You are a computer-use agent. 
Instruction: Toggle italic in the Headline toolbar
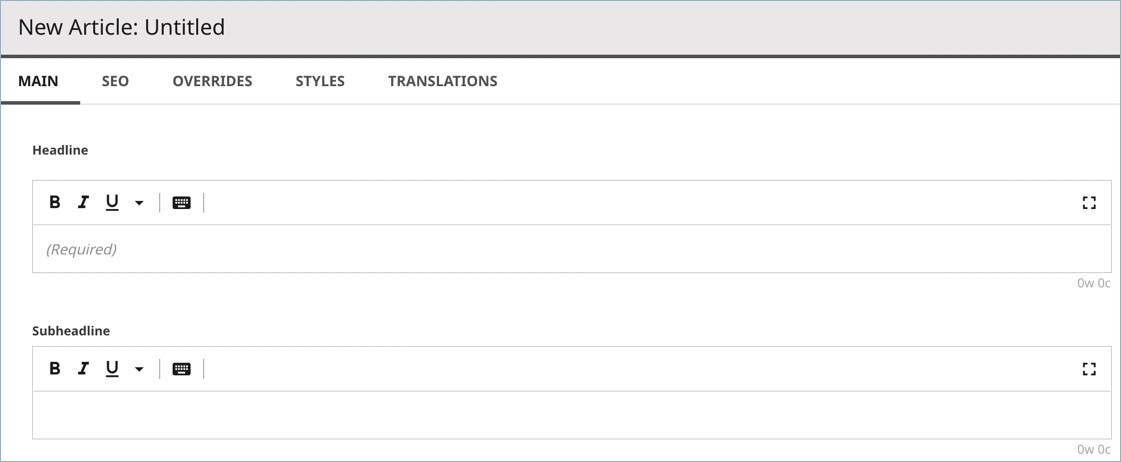point(83,202)
